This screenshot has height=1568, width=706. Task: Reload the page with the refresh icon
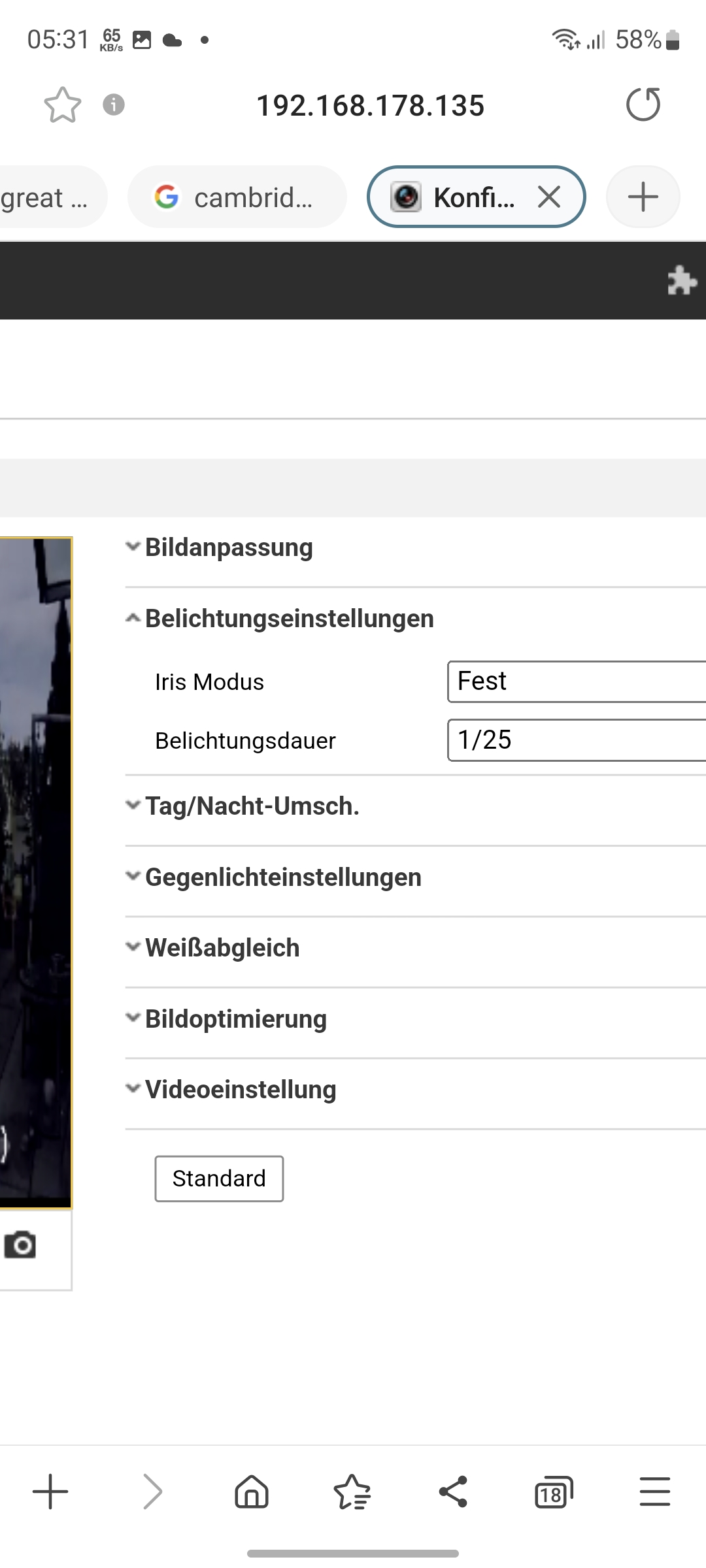(643, 105)
